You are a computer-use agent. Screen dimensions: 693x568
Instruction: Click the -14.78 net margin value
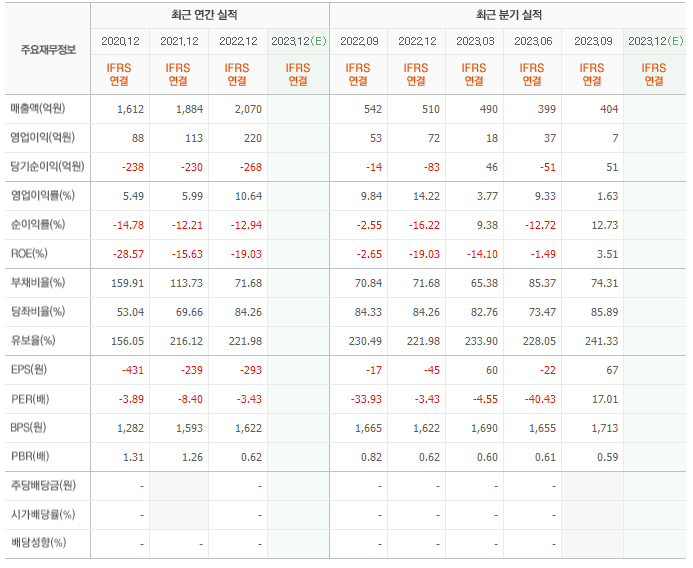point(128,225)
